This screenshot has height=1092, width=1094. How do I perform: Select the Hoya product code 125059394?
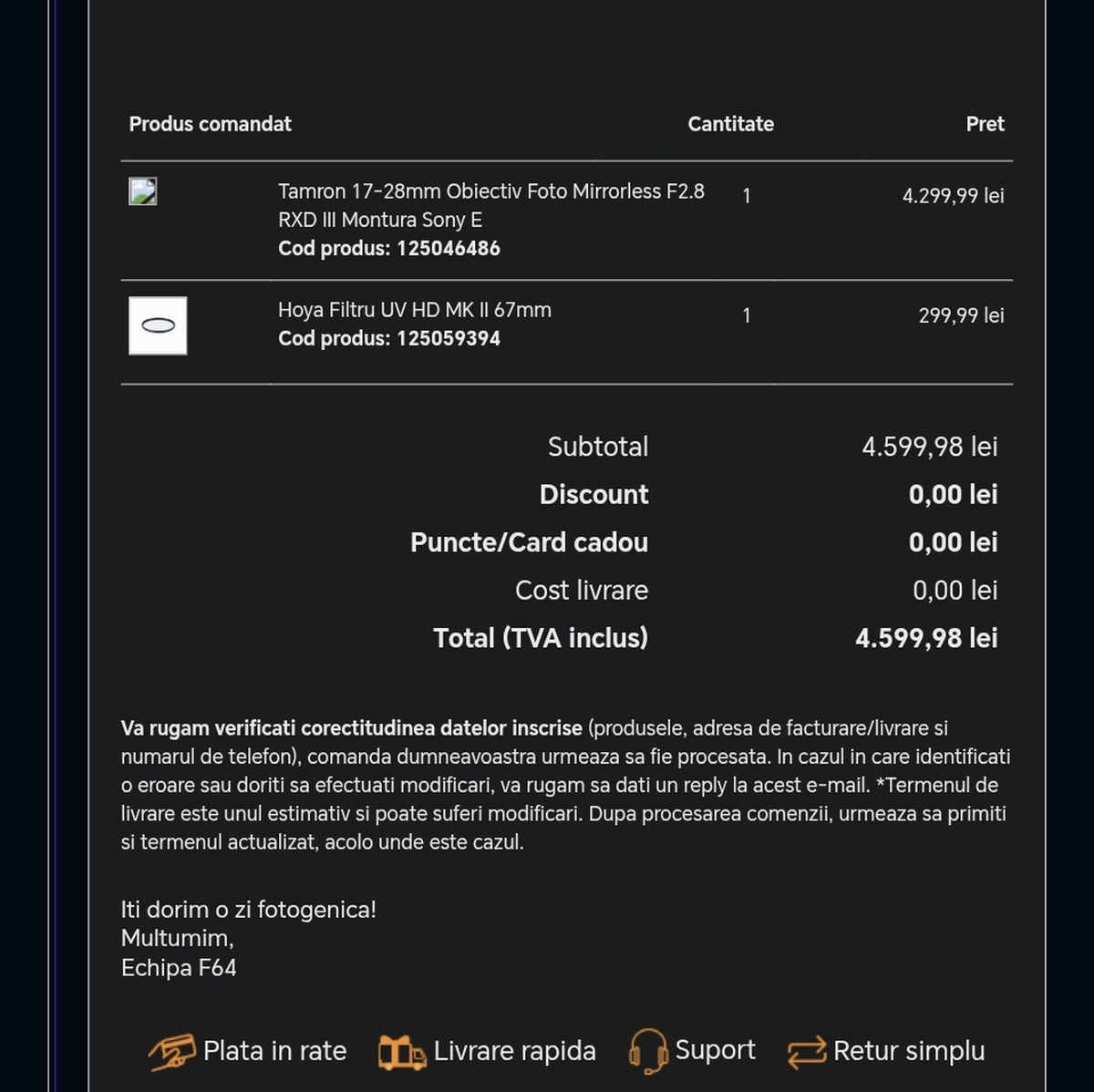(448, 338)
